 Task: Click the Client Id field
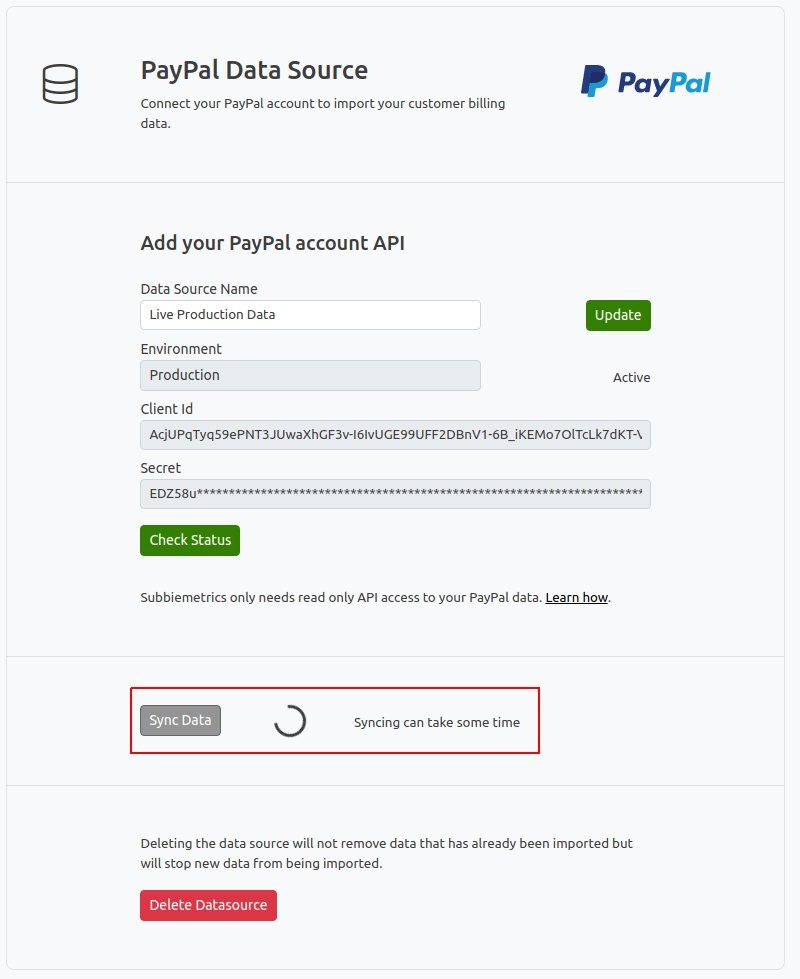coord(395,435)
